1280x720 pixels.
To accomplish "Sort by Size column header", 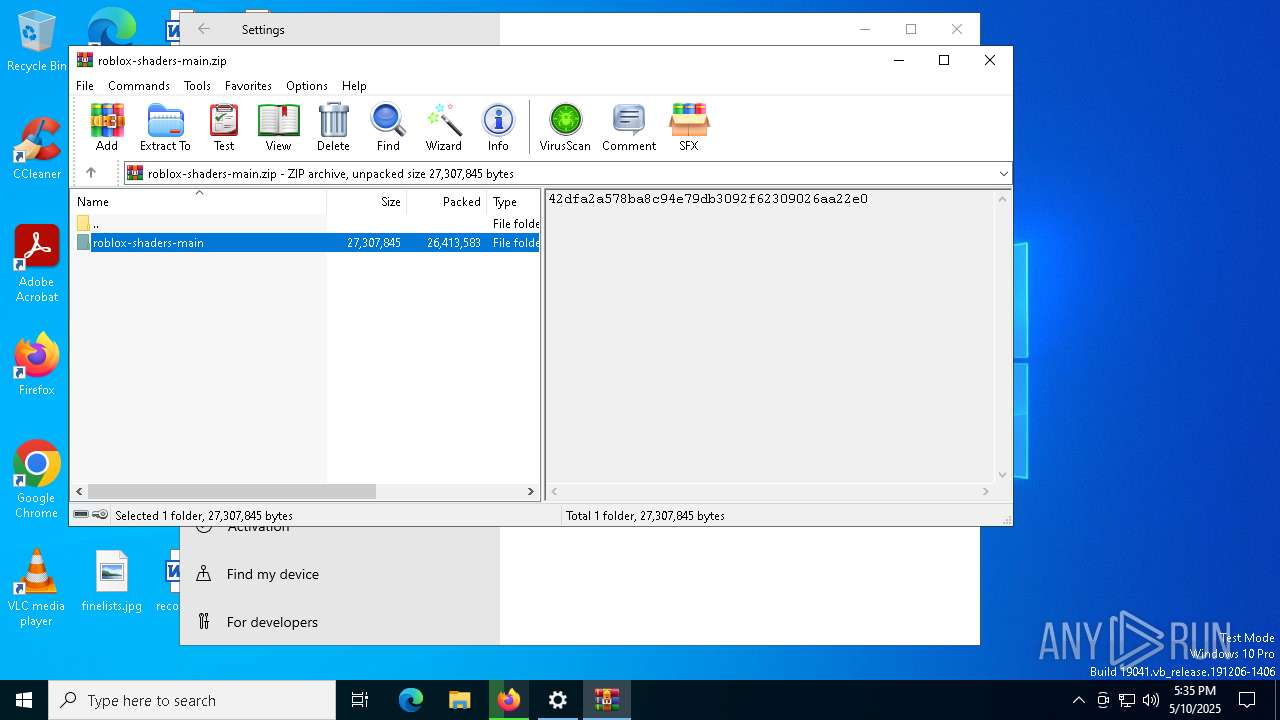I will [366, 202].
